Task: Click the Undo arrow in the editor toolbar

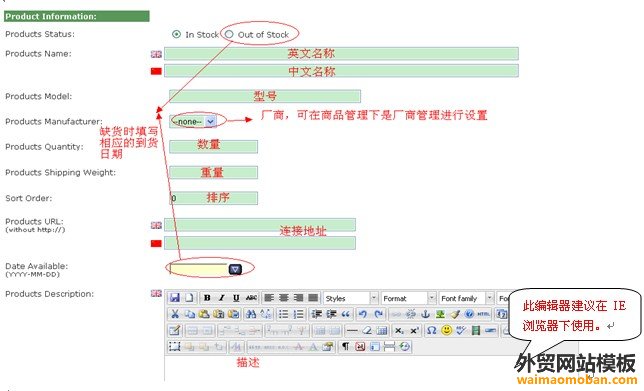Action: [362, 314]
